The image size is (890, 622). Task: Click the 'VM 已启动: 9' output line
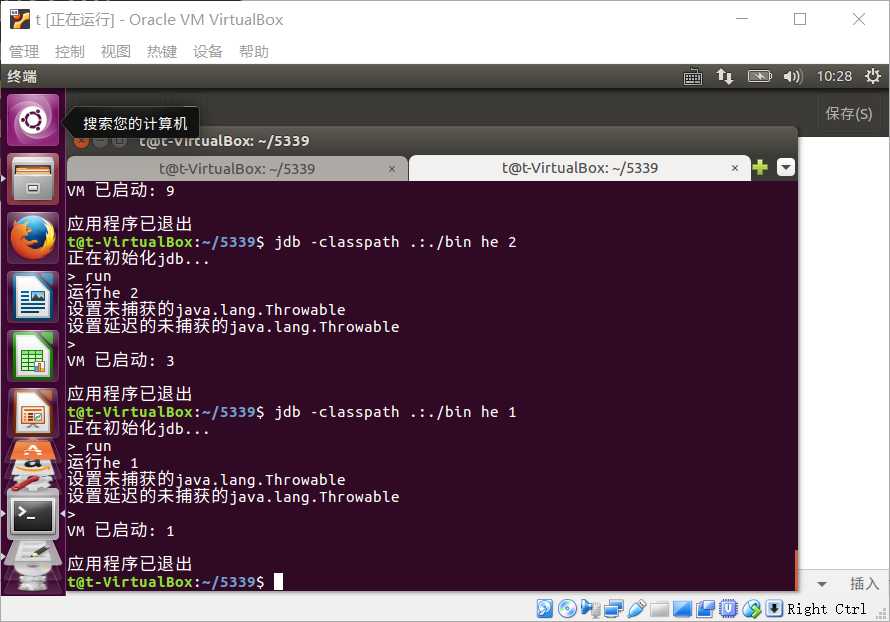click(x=121, y=191)
